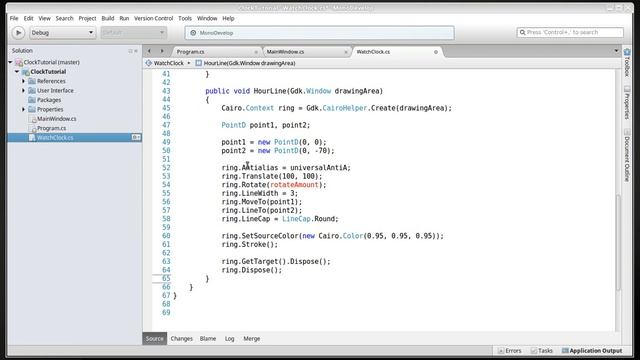
Task: Switch to the Changes view tab
Action: (182, 339)
